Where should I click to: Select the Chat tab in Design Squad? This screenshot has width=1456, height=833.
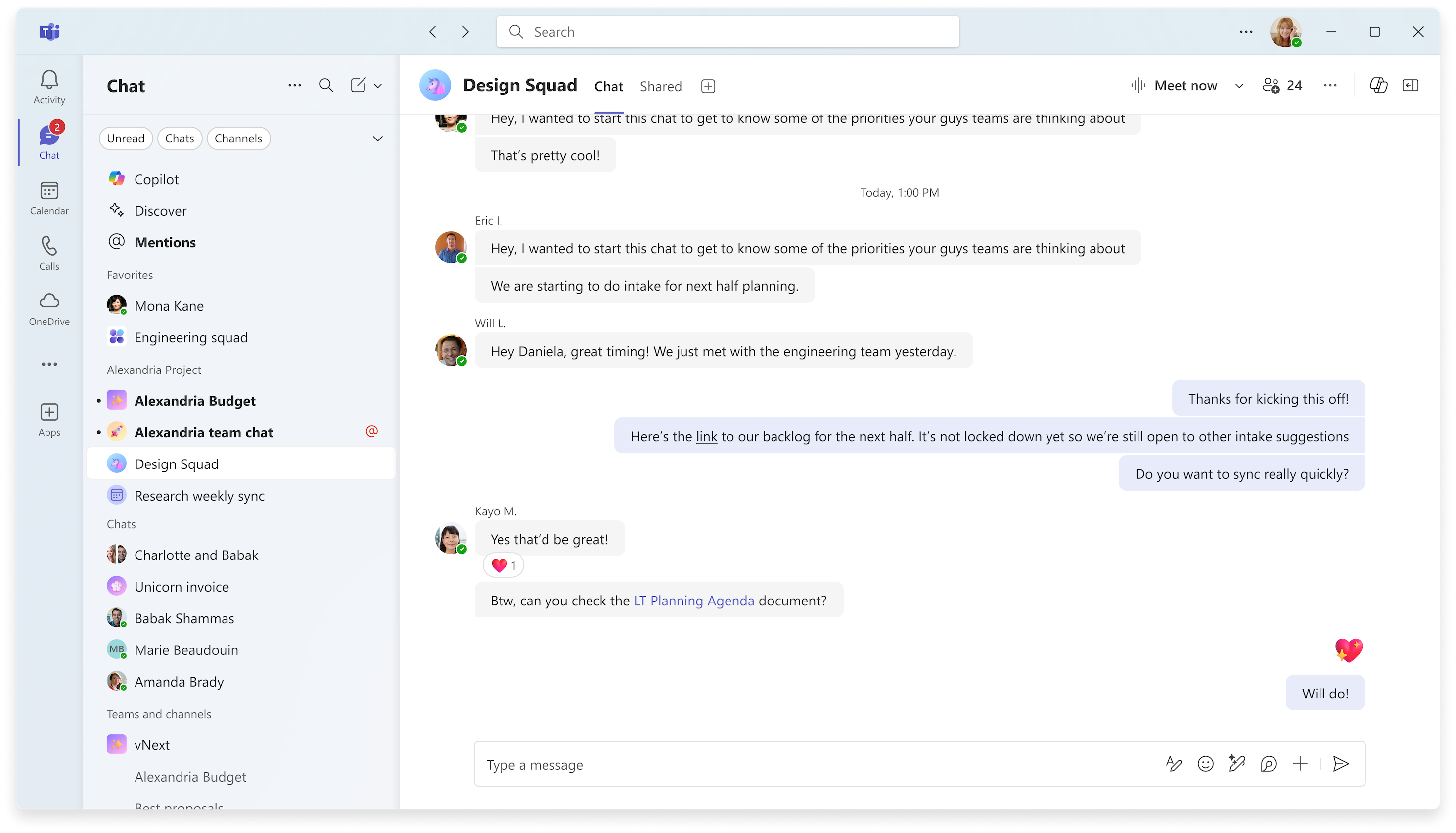coord(608,85)
